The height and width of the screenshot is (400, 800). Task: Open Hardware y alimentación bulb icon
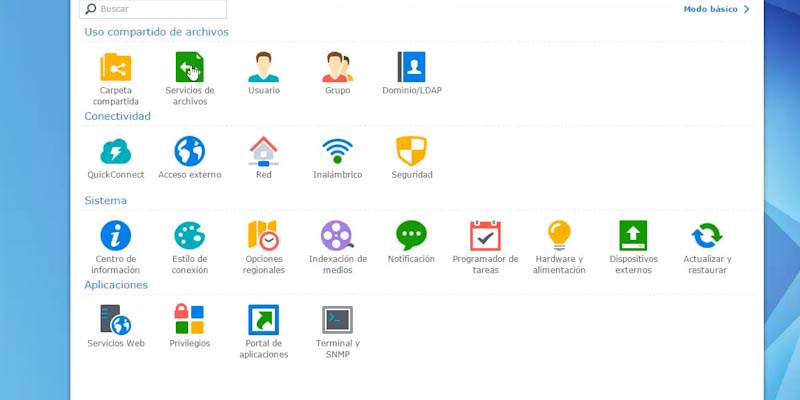point(559,235)
